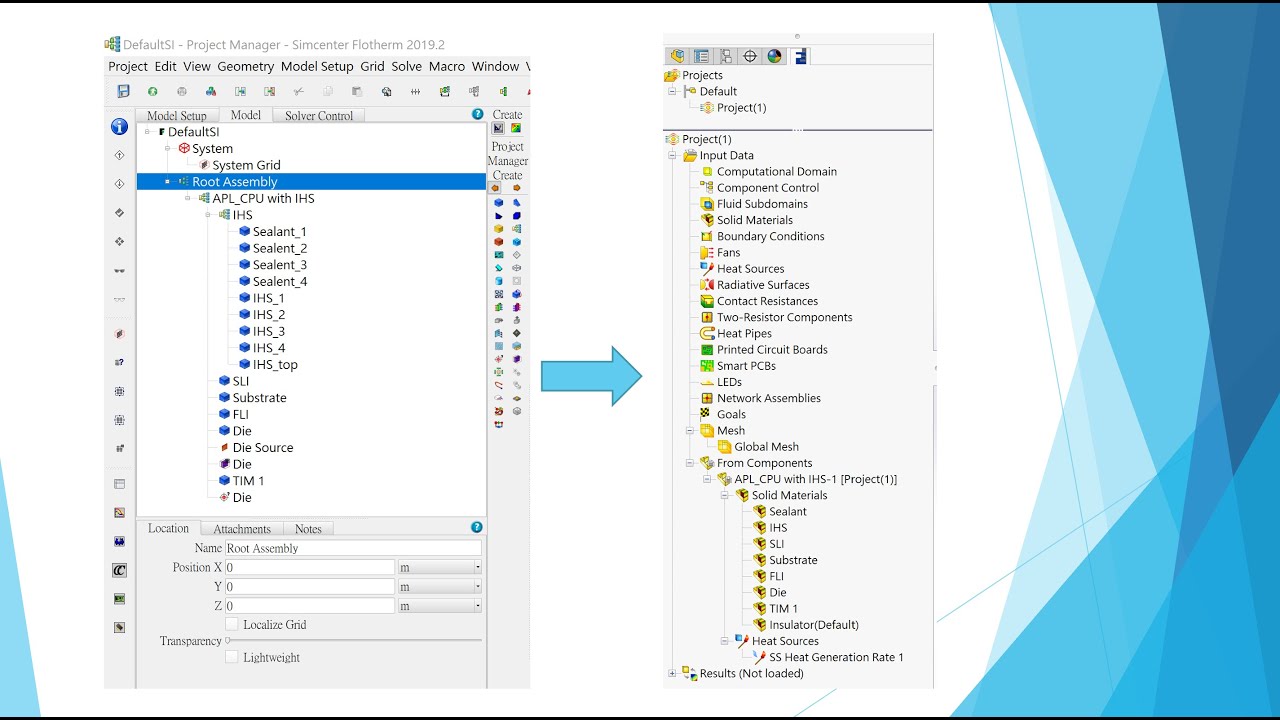Click the hierarchy tab icon in right panel
The width and height of the screenshot is (1280, 720).
tap(726, 56)
